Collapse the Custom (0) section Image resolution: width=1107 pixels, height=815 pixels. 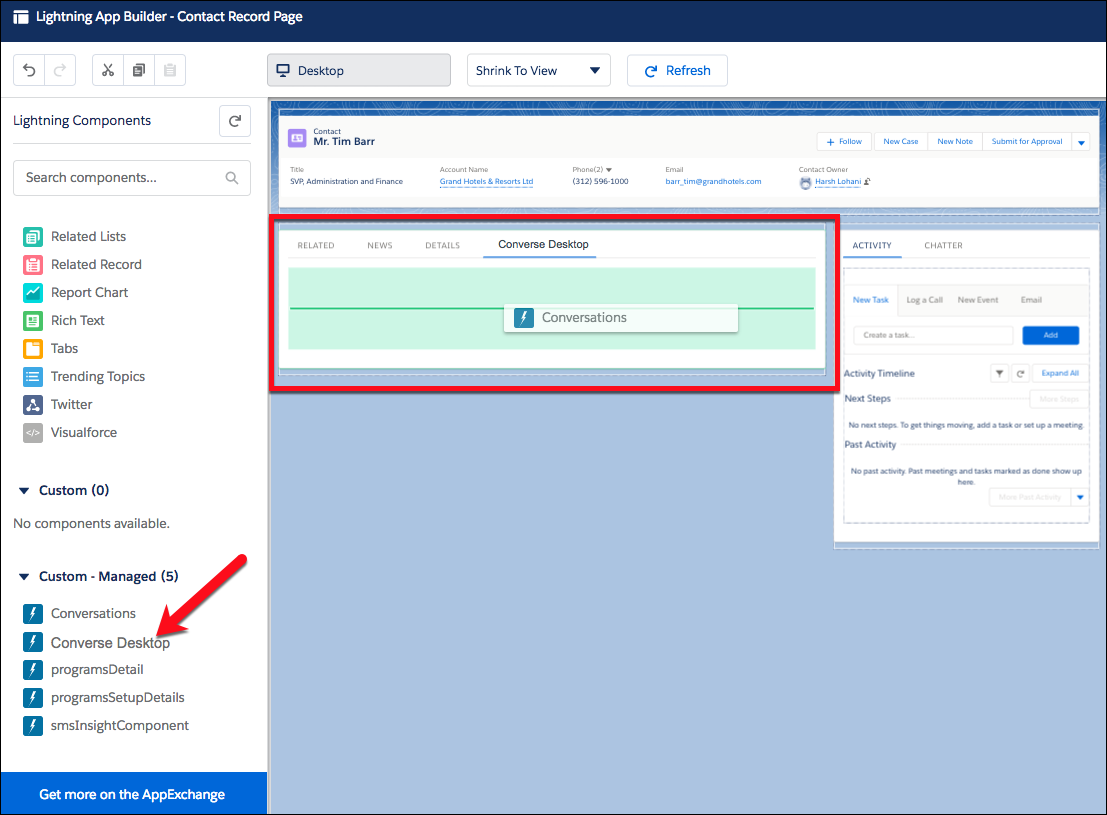click(x=24, y=491)
